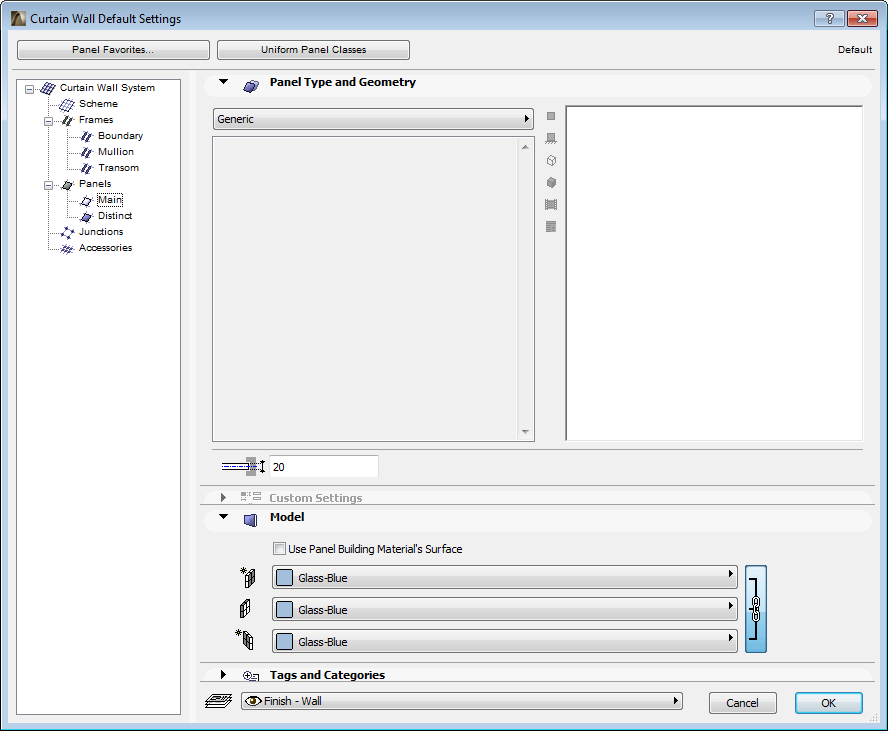Viewport: 888px width, 731px height.
Task: Click the Tags and Categories icon
Action: pyautogui.click(x=250, y=676)
